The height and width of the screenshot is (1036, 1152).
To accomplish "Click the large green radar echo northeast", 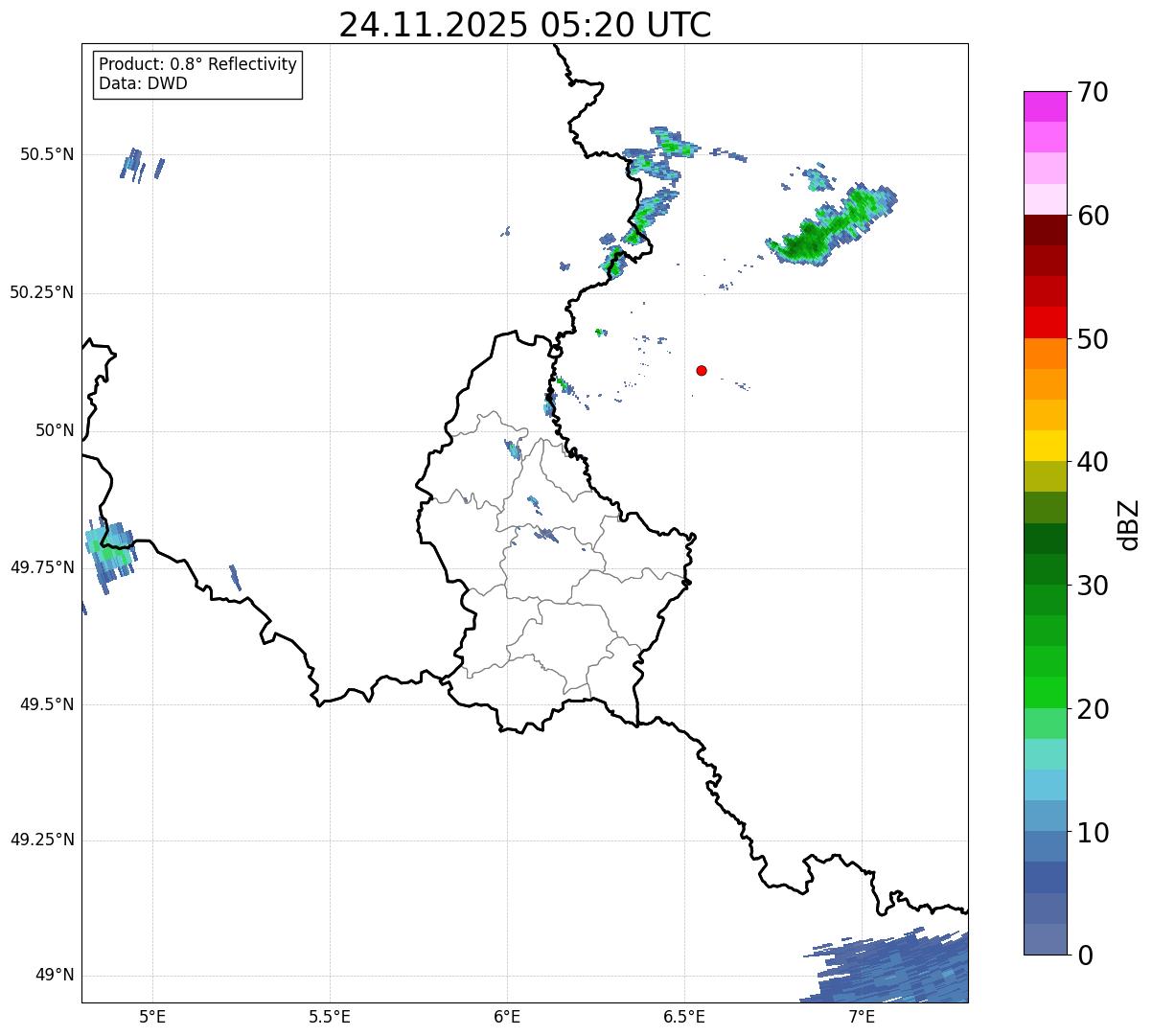I will (829, 227).
